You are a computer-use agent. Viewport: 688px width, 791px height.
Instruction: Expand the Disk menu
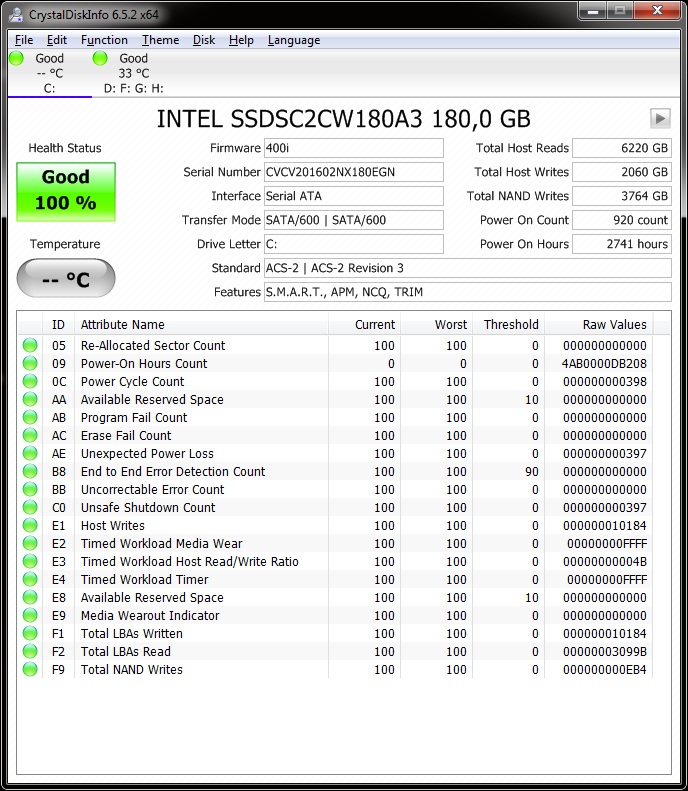tap(204, 40)
